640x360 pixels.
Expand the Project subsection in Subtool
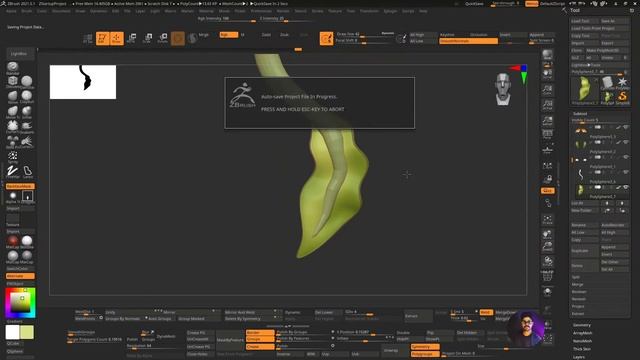pos(578,306)
